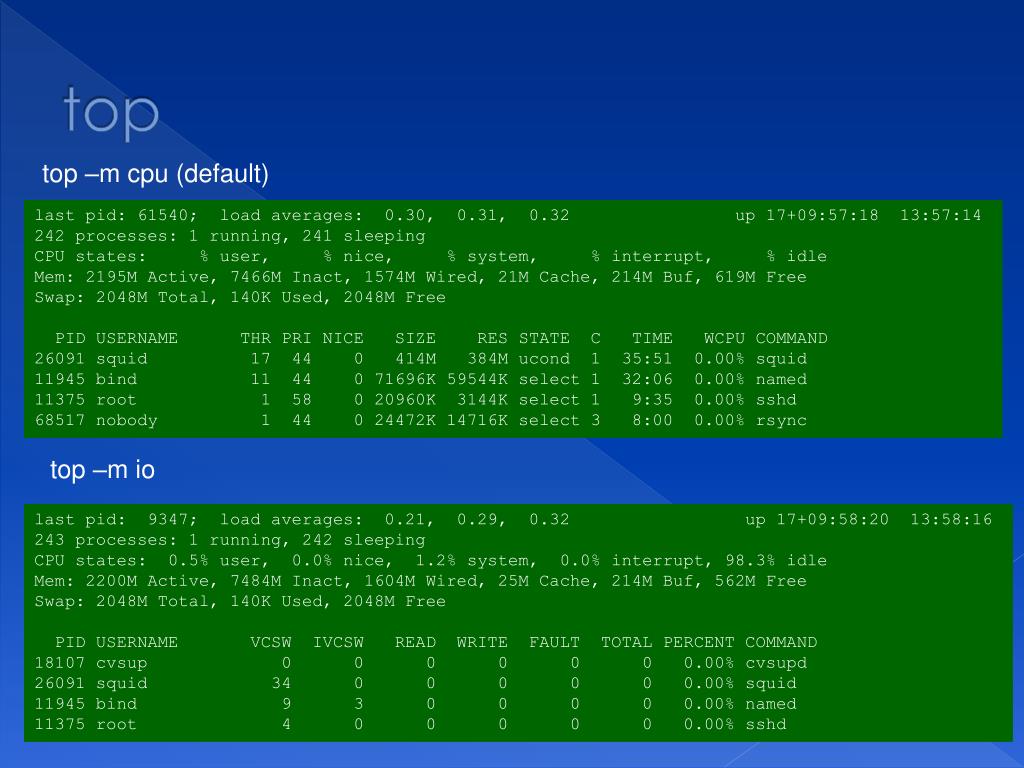Click the RES column header

tap(492, 338)
